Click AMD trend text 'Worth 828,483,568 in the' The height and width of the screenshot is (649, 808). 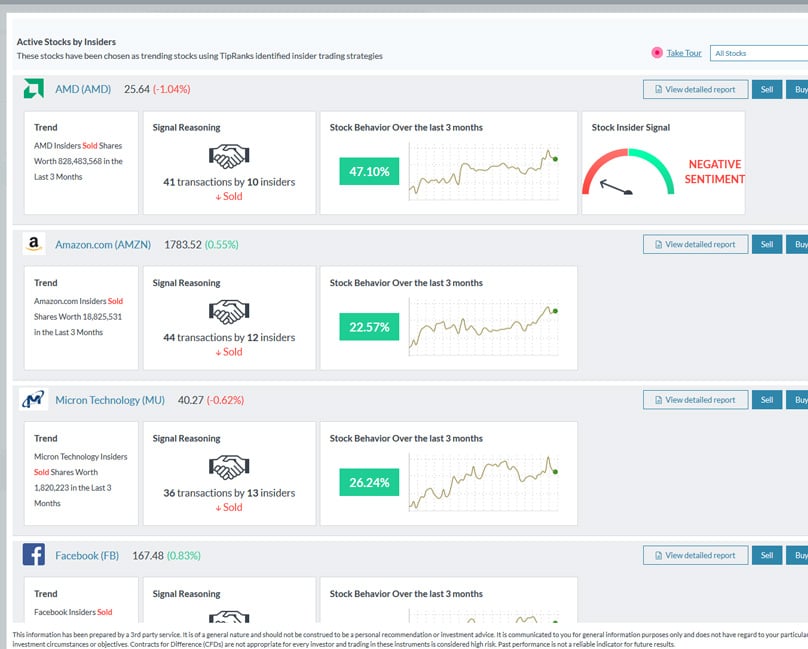click(x=78, y=161)
